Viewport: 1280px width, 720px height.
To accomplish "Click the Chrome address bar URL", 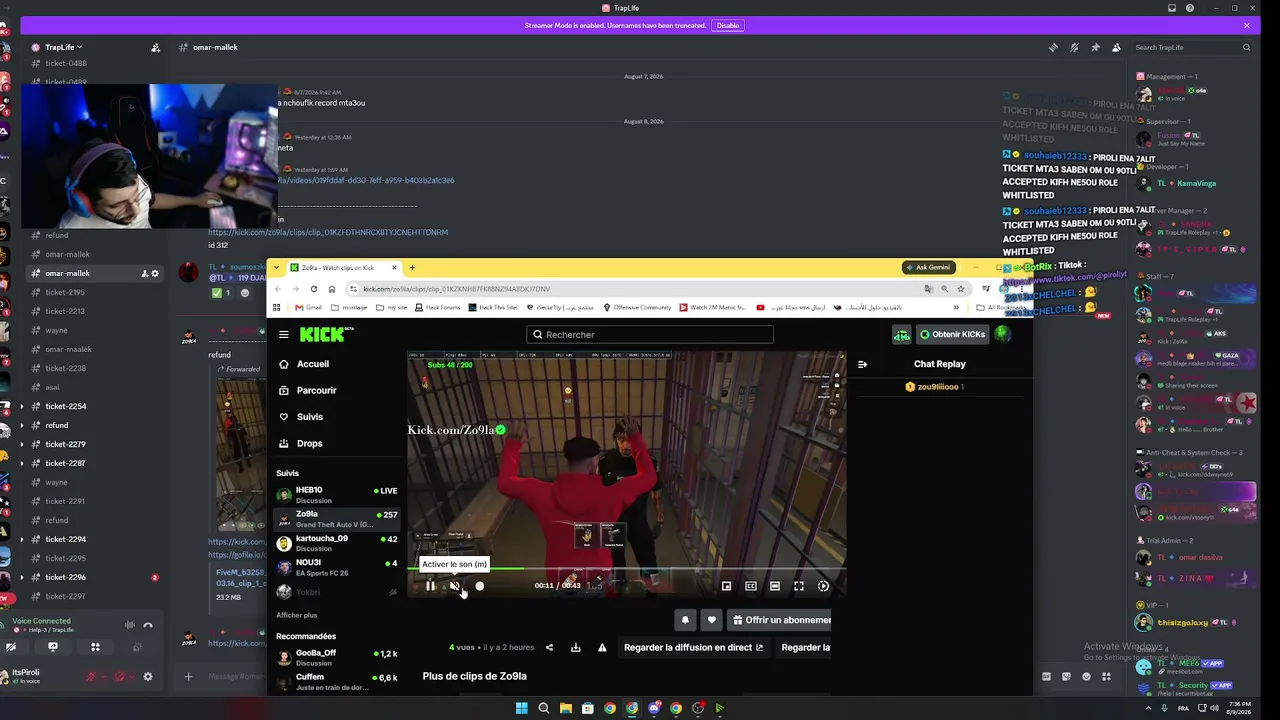I will coord(456,289).
